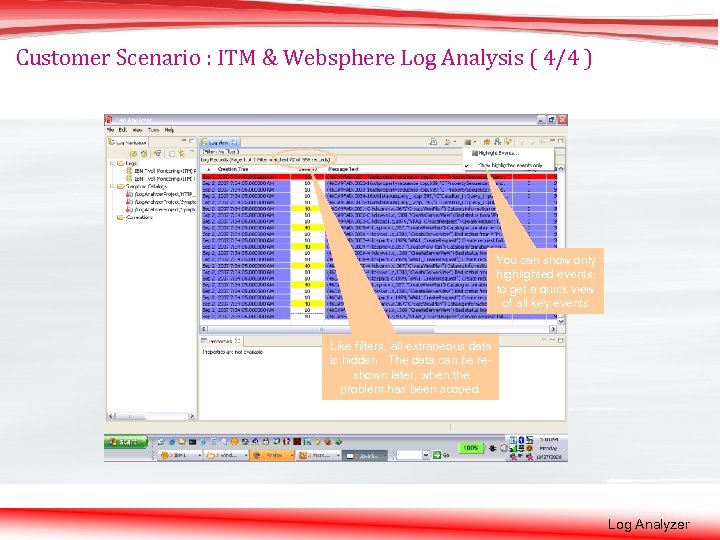The image size is (720, 540).
Task: Select the first IBM Tivoli Monitoring log entry
Action: (x=161, y=171)
